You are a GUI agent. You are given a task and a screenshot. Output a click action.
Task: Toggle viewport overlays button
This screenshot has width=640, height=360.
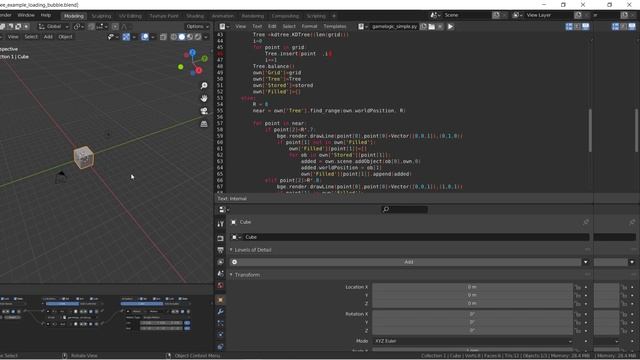coord(145,37)
